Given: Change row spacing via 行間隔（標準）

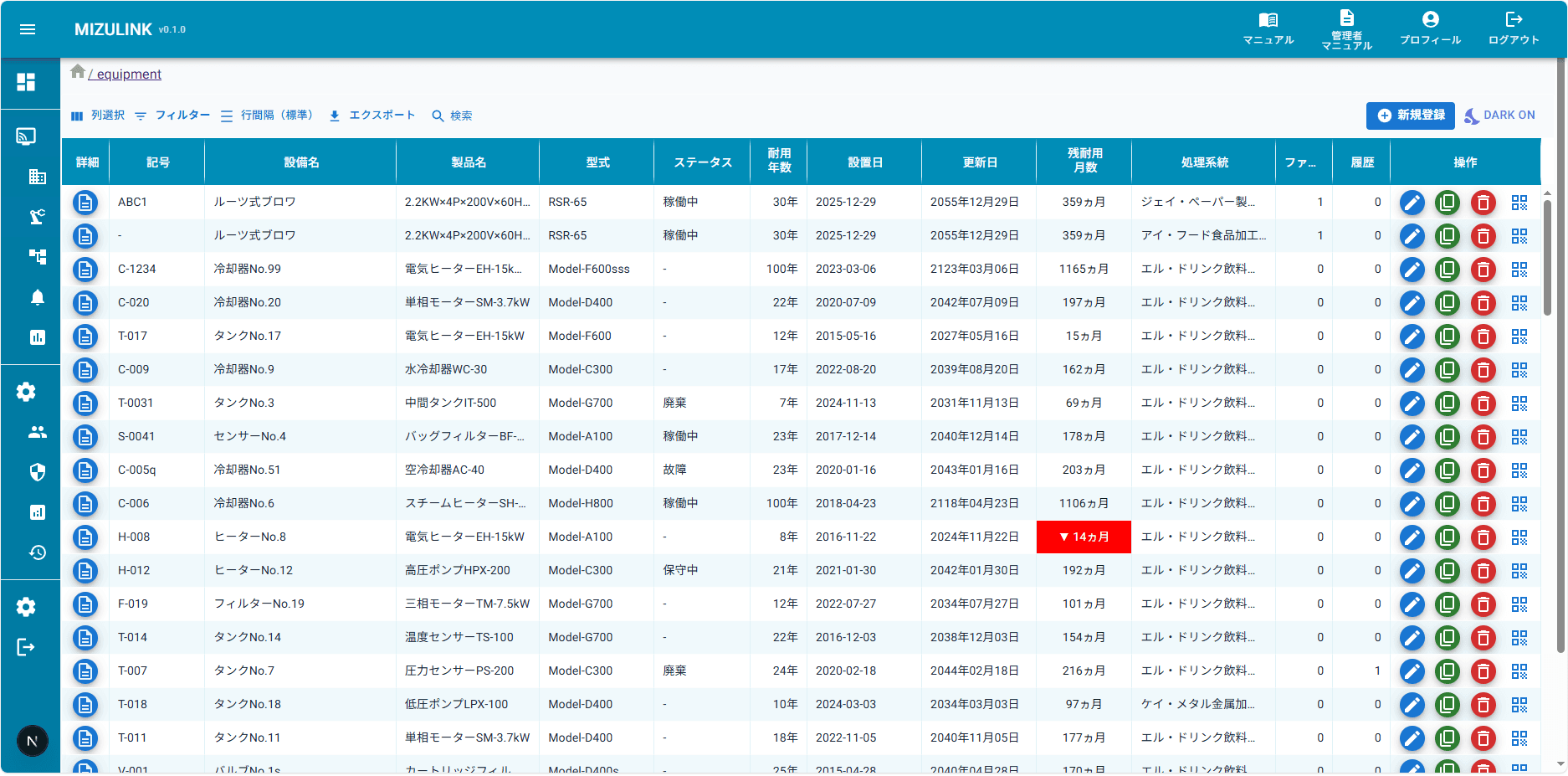Looking at the screenshot, I should [x=269, y=116].
